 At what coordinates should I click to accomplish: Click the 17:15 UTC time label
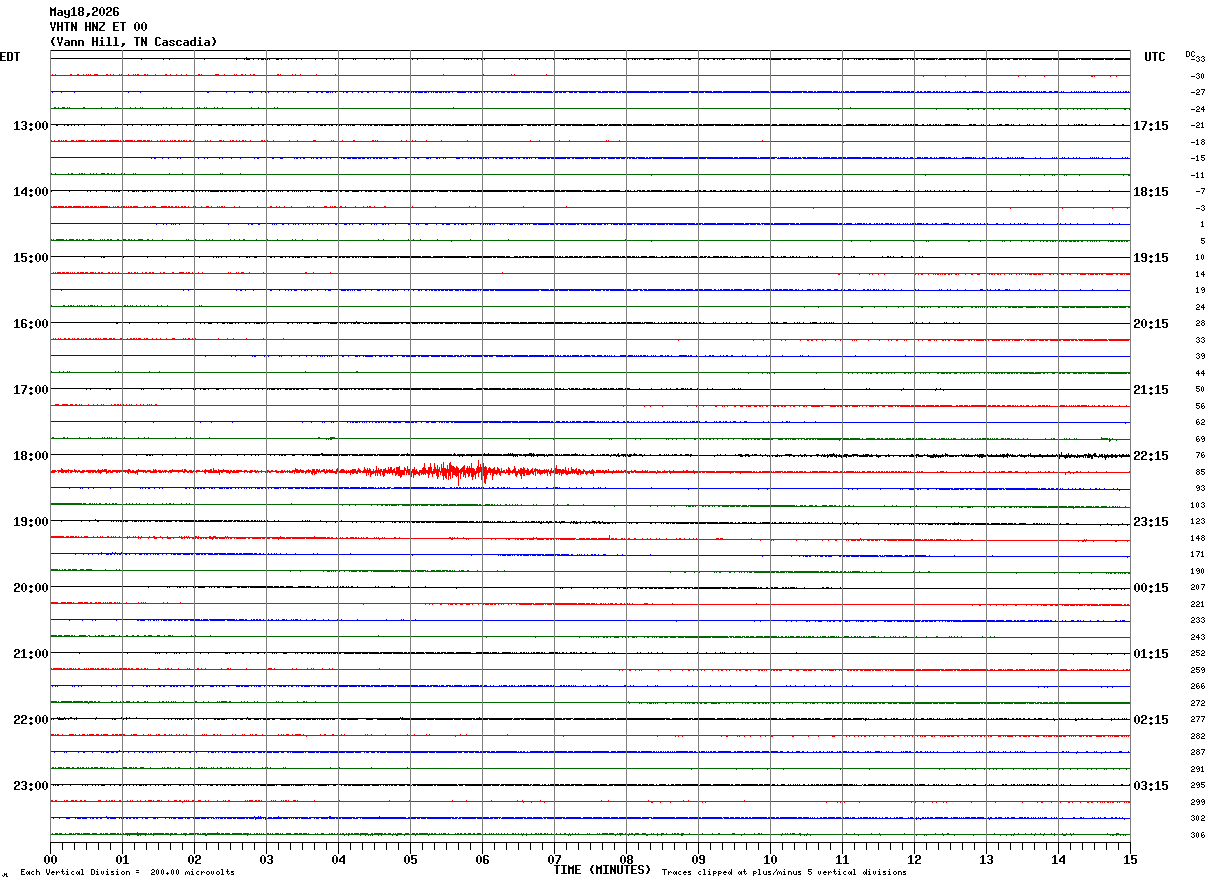point(1151,126)
